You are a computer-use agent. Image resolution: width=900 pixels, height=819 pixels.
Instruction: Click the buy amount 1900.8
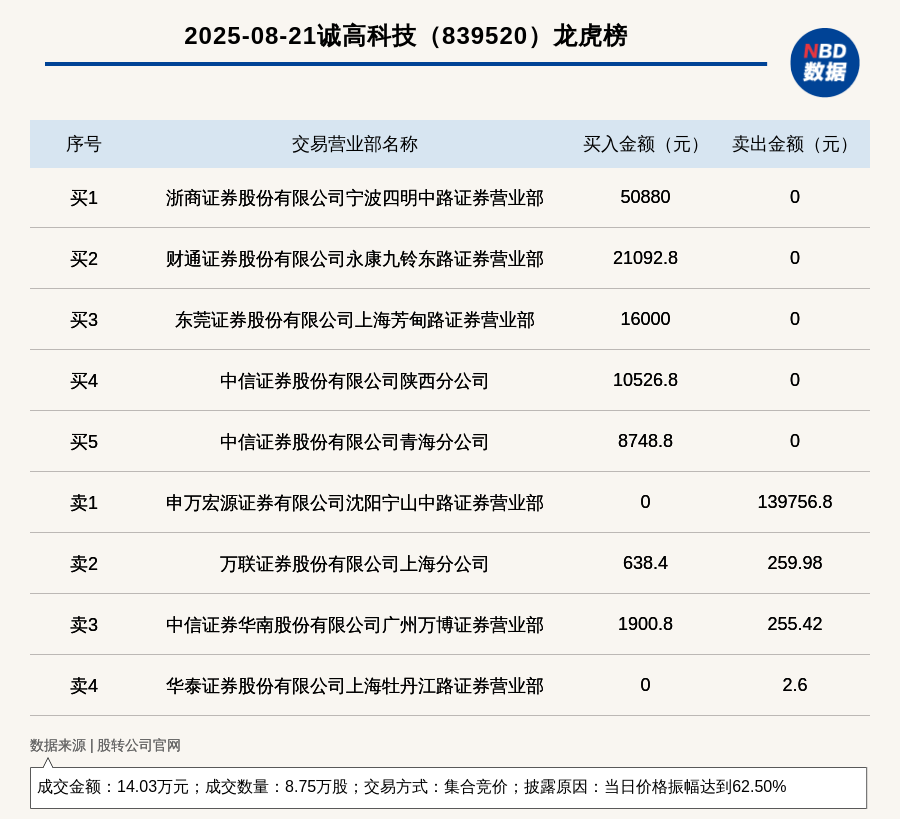tap(645, 623)
